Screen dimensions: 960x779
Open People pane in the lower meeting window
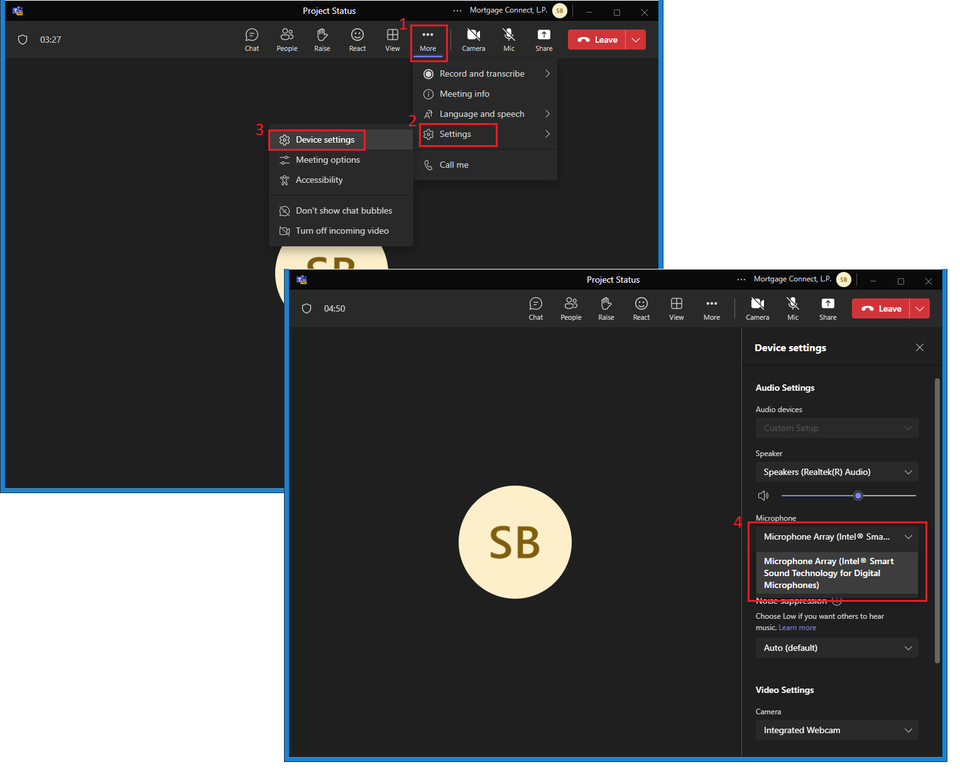click(x=571, y=308)
